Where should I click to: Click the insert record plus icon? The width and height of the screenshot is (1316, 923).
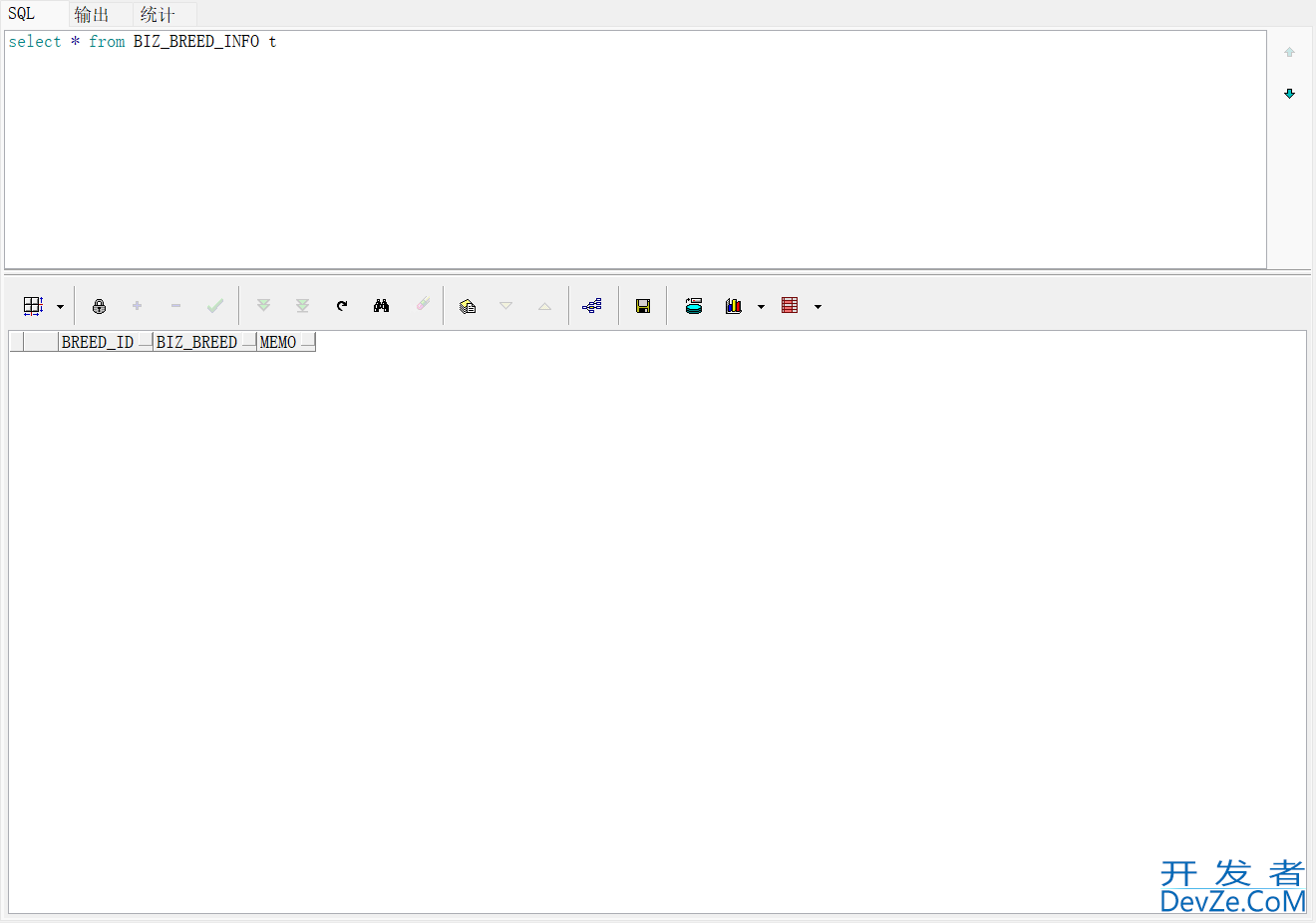point(137,306)
